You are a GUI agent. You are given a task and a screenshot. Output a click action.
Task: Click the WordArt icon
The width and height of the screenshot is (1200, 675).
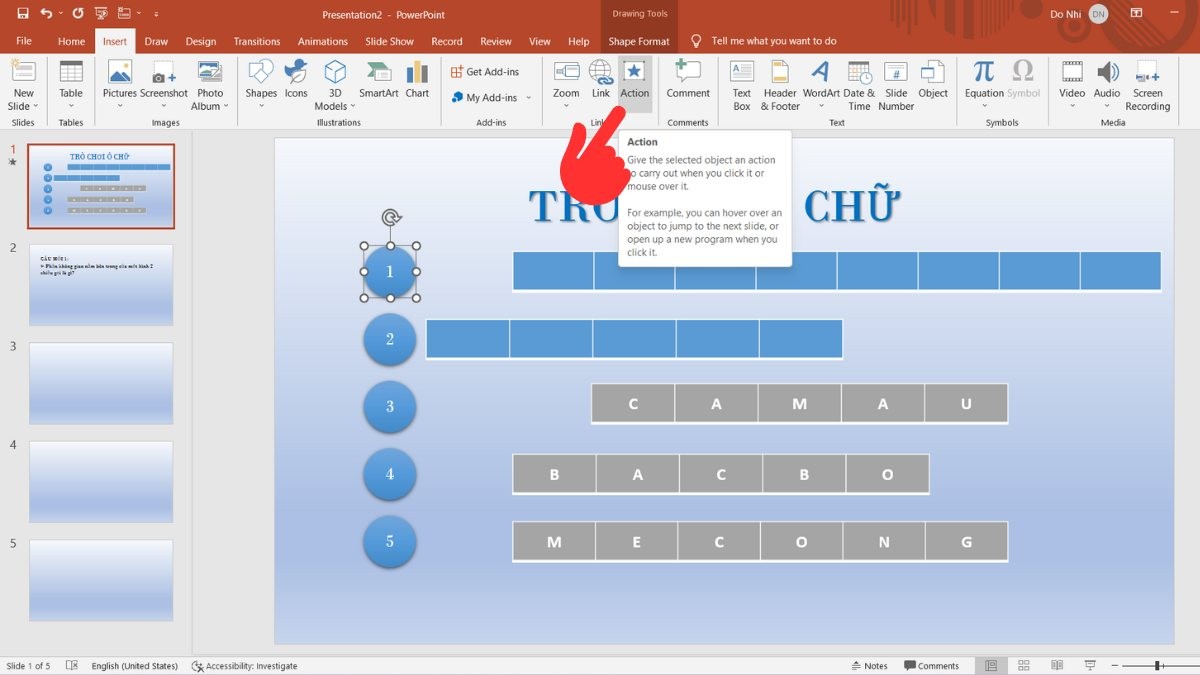(821, 72)
